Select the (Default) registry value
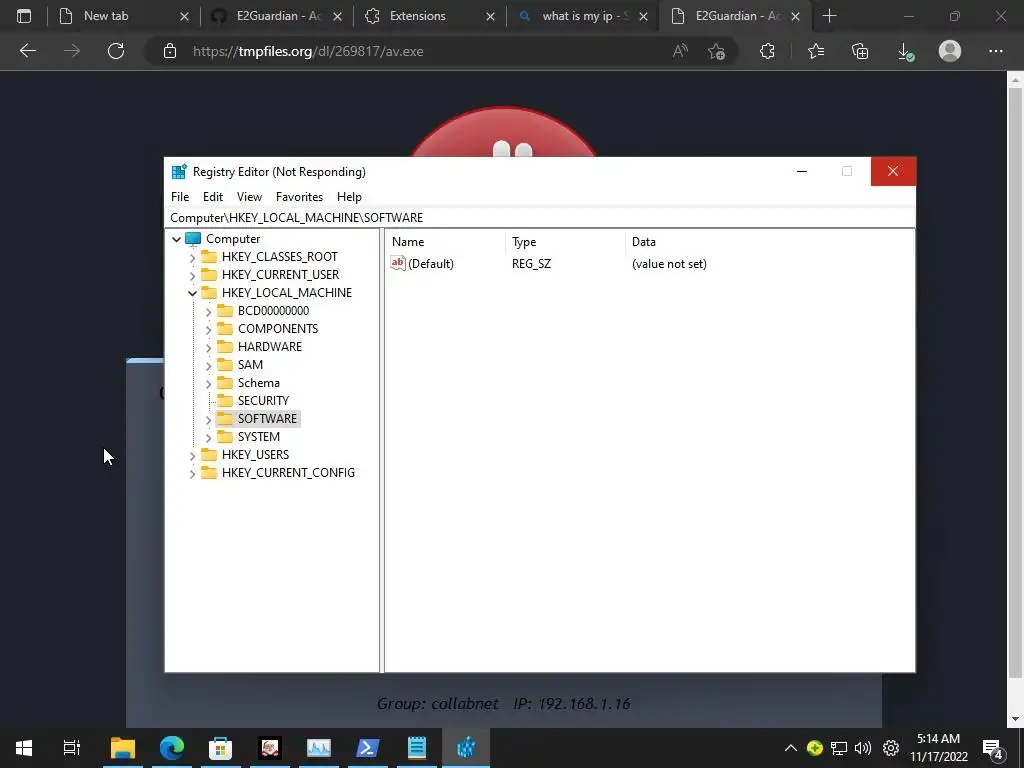Image resolution: width=1024 pixels, height=768 pixels. click(430, 264)
